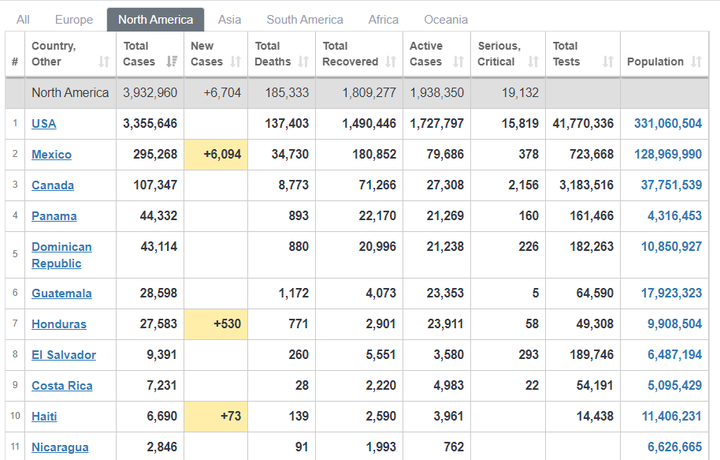Switch to the Europe tab
The width and height of the screenshot is (720, 460).
74,20
